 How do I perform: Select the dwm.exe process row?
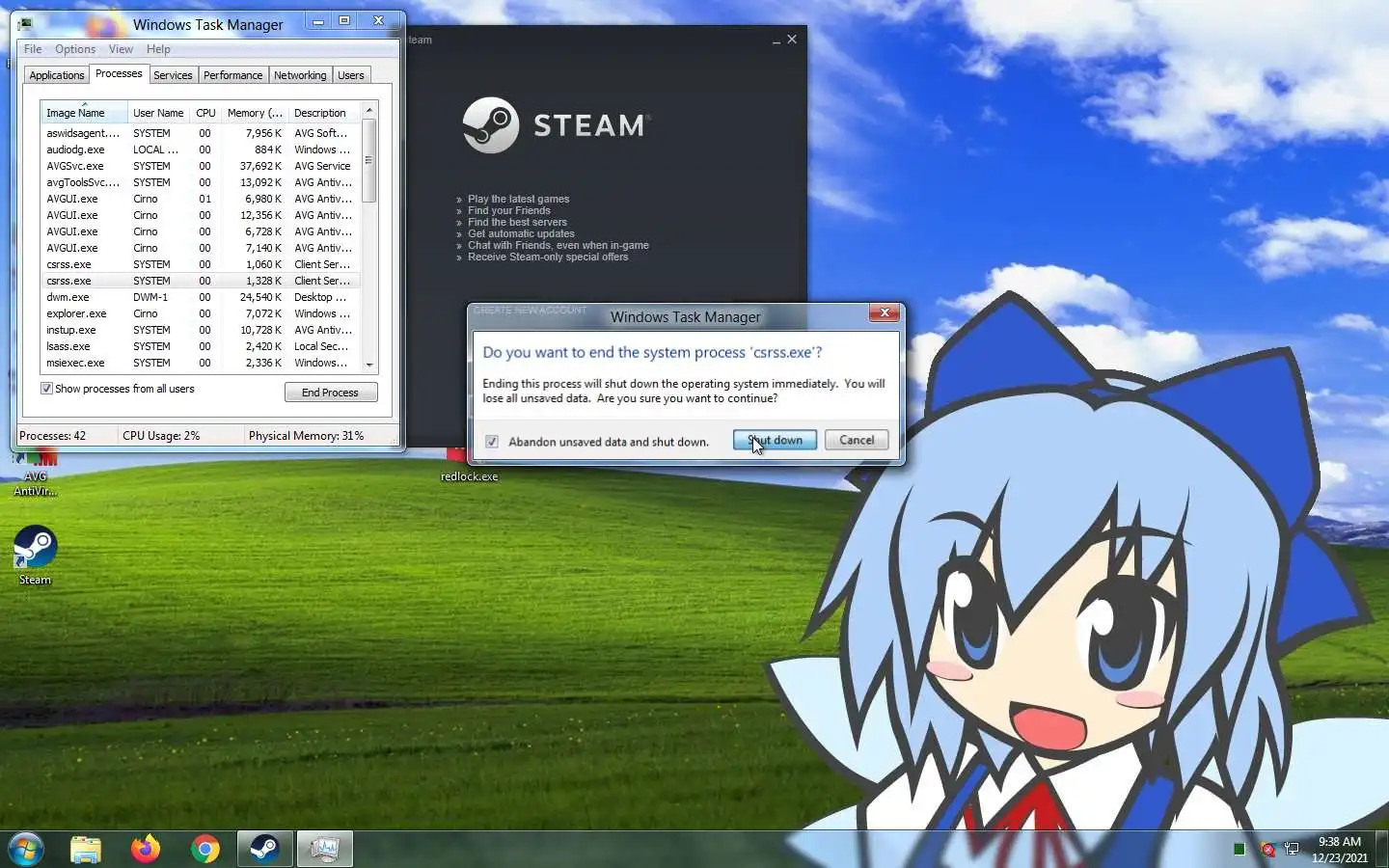[201, 297]
